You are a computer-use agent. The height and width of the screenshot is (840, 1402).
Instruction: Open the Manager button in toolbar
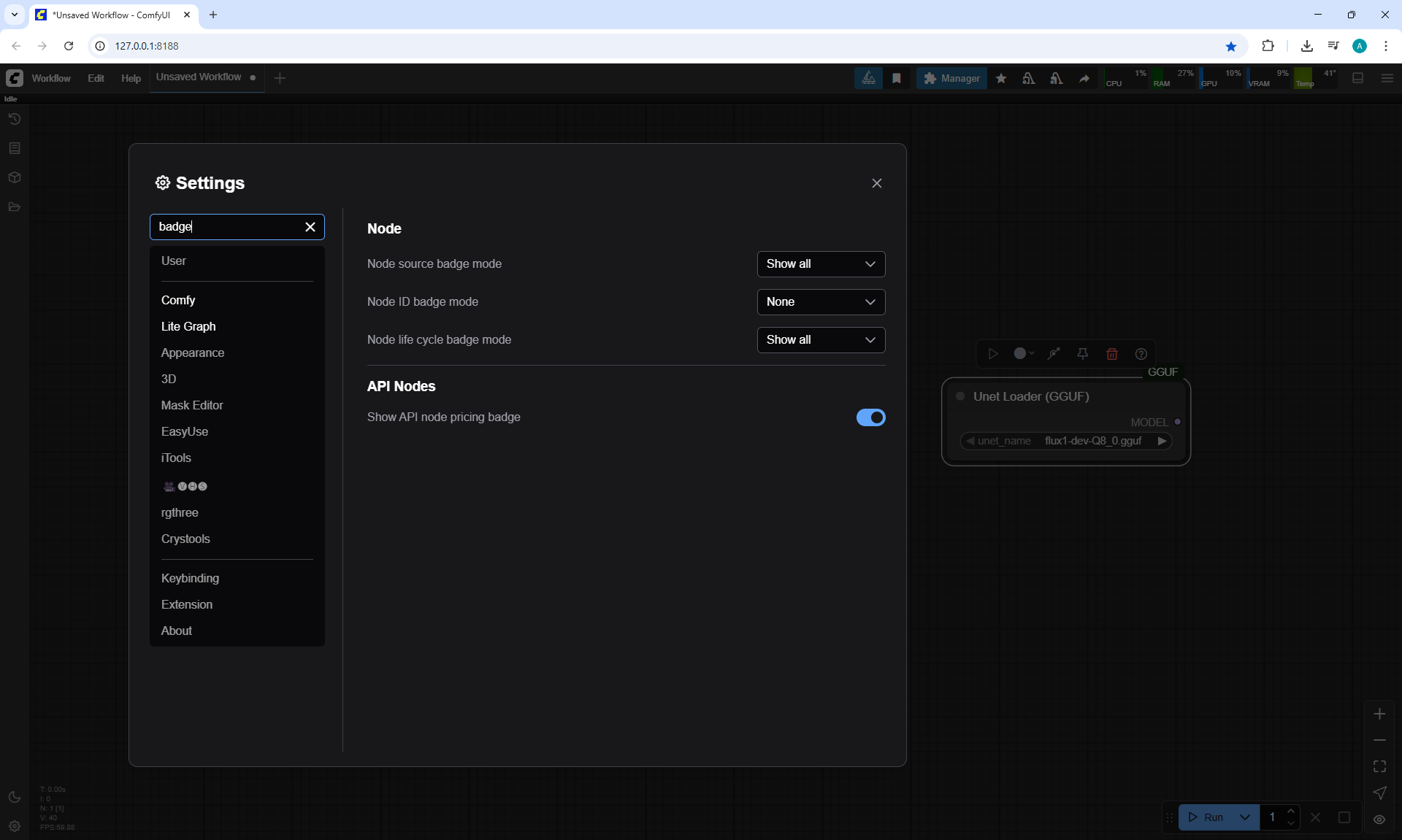(951, 78)
